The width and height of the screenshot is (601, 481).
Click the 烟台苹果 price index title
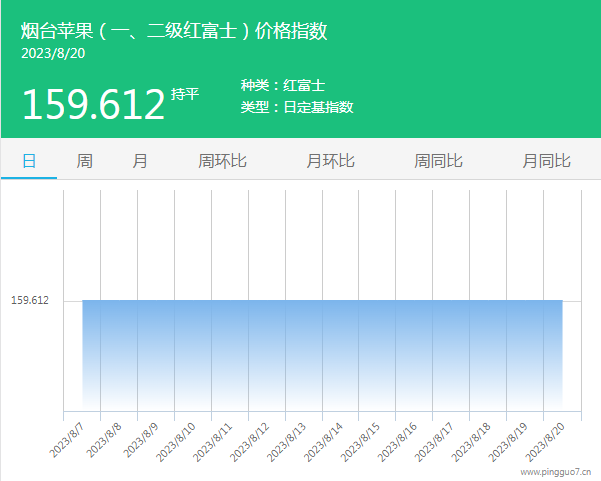point(174,31)
